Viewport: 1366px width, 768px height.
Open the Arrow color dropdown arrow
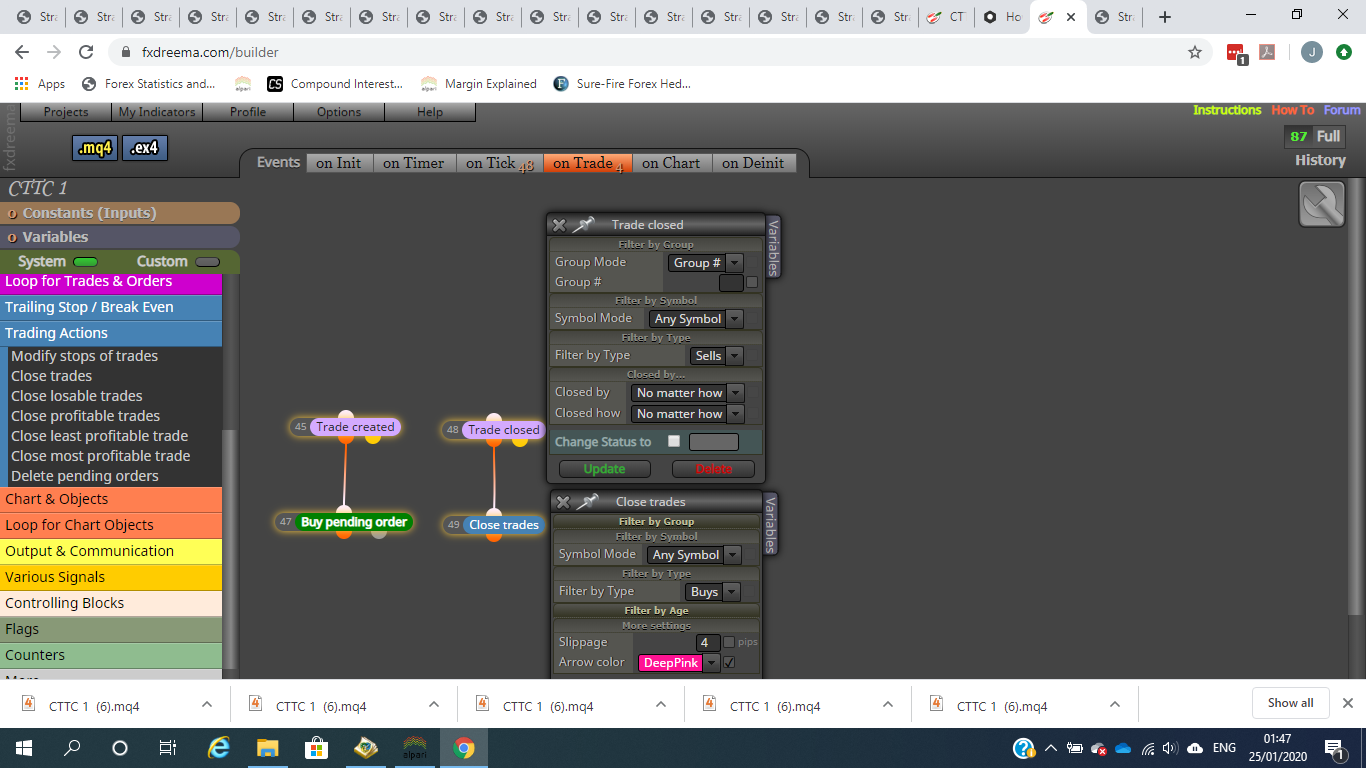tap(711, 663)
